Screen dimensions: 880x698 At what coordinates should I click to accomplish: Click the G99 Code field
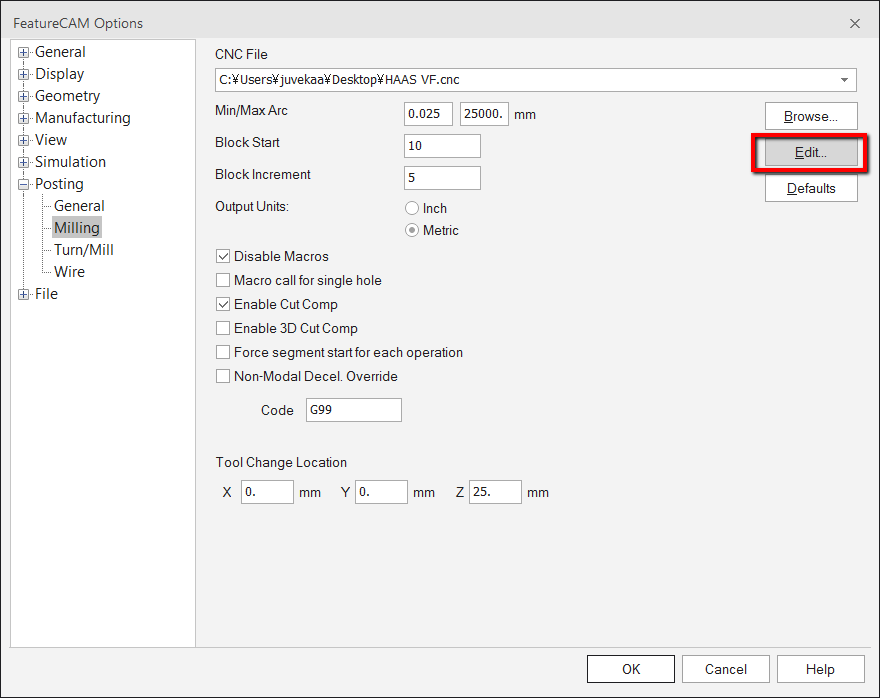click(353, 410)
